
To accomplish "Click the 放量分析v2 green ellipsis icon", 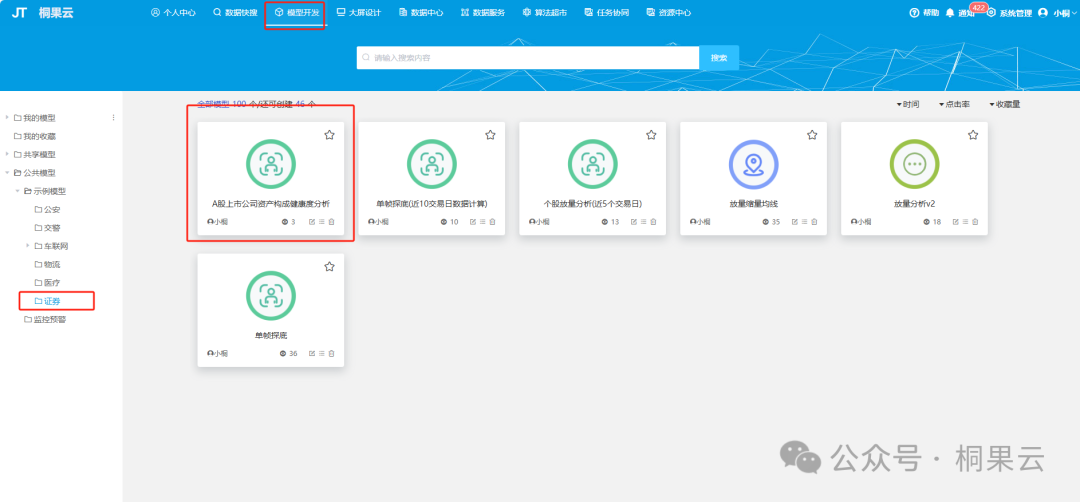I will click(x=914, y=164).
